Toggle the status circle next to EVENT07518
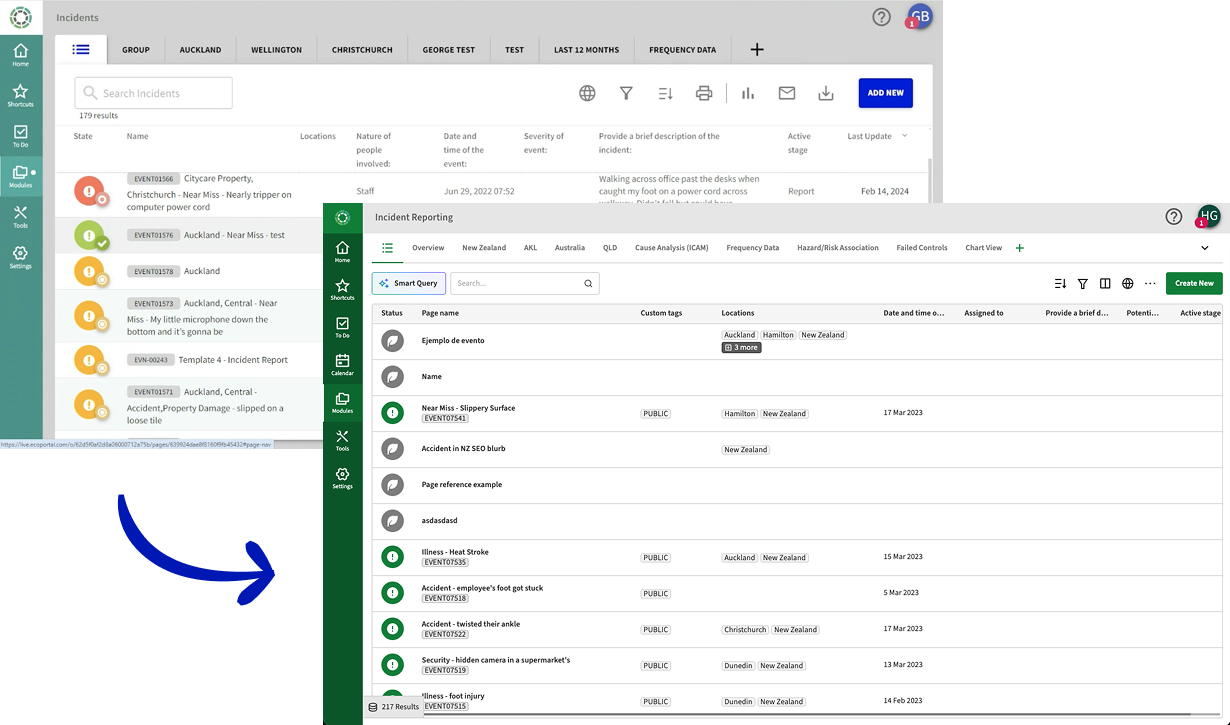 click(392, 593)
